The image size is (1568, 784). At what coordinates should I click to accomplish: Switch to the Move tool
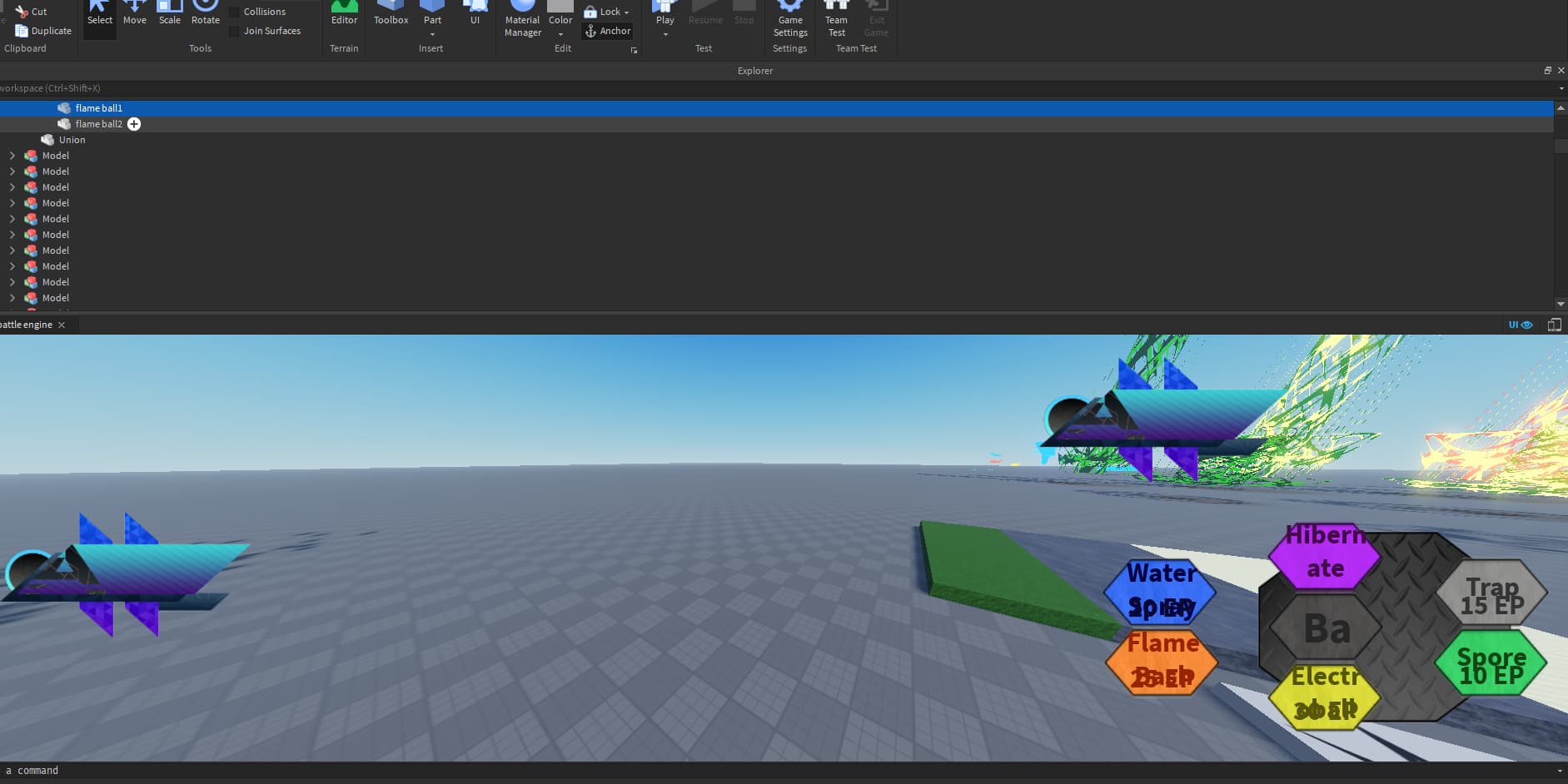point(135,15)
